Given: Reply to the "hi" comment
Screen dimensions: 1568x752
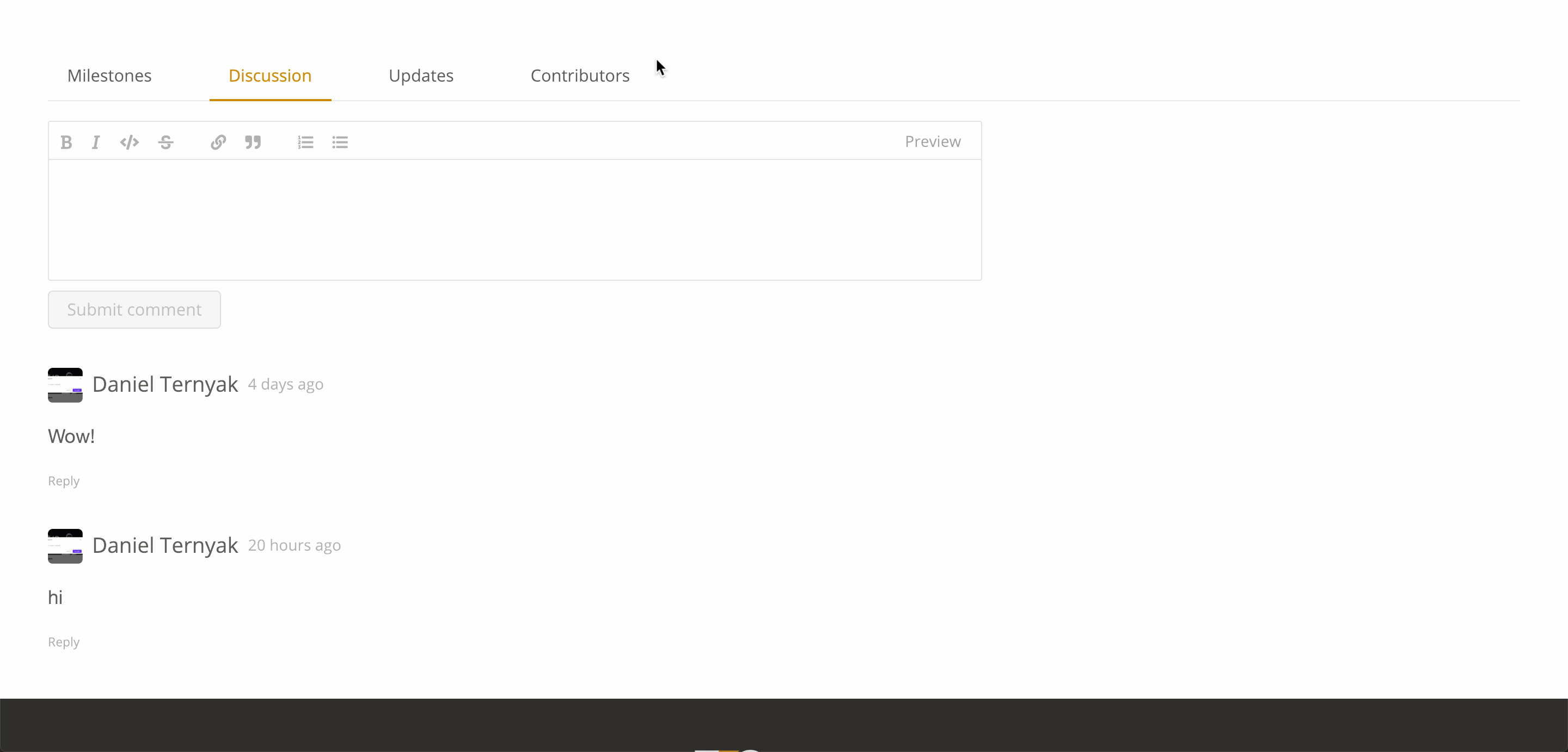Looking at the screenshot, I should [x=64, y=642].
